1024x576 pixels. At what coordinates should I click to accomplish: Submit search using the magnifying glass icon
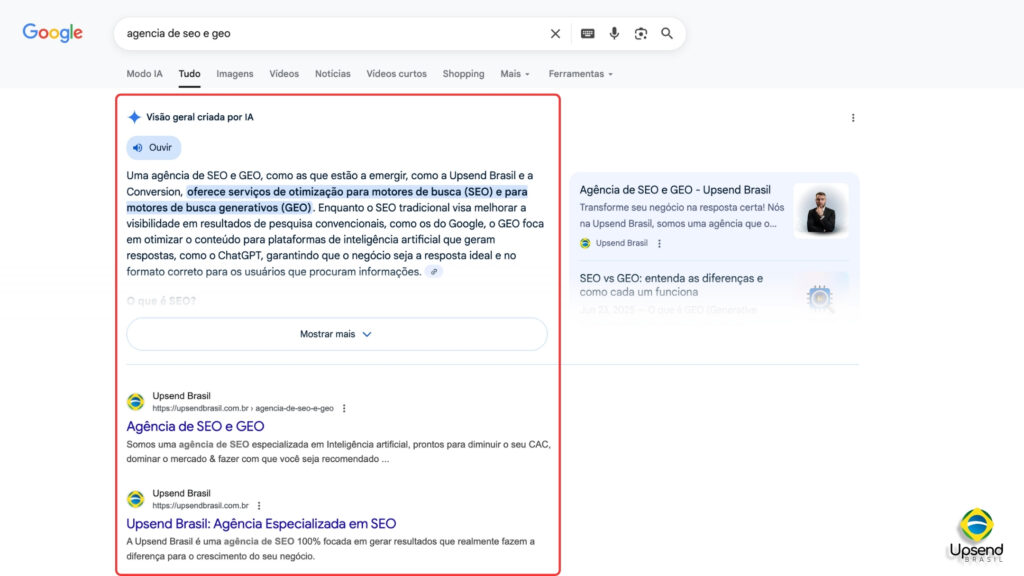[x=667, y=33]
